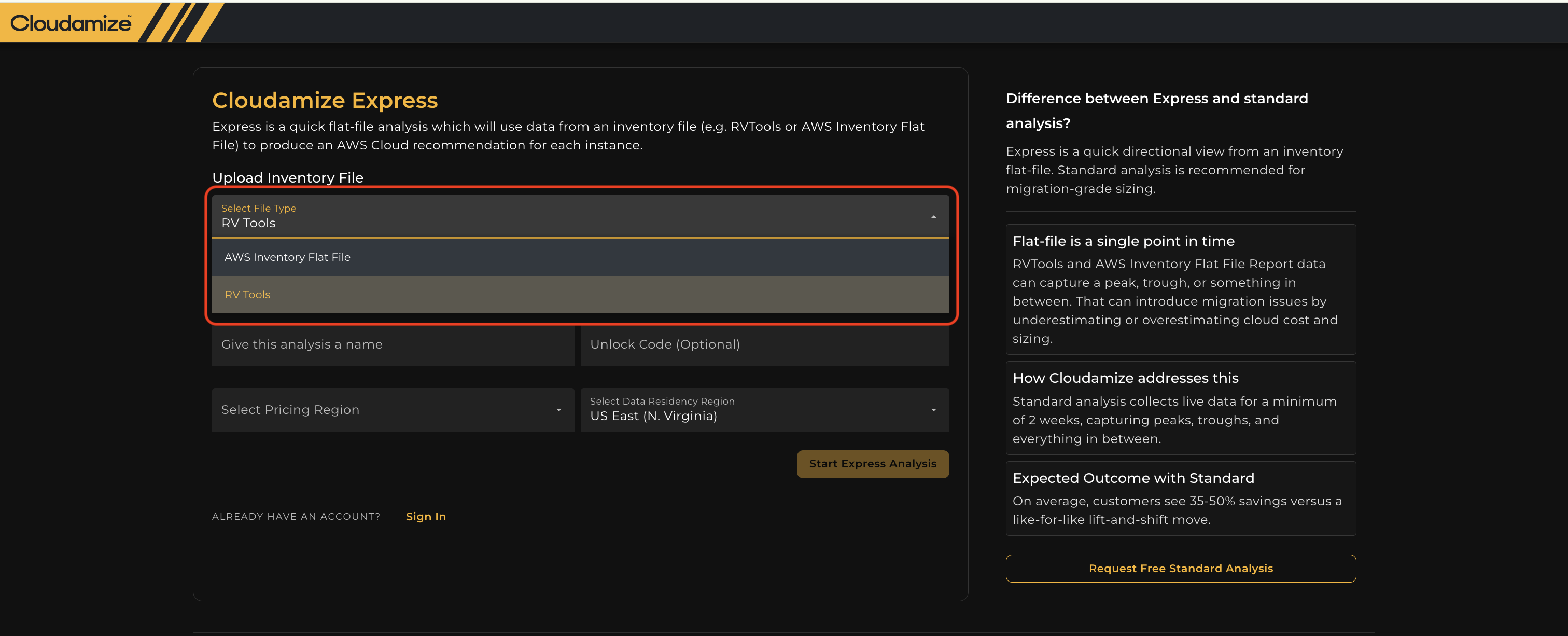Click the 'Expected Outcome with Standard' heading
Screen dimensions: 1568x636
click(1133, 478)
